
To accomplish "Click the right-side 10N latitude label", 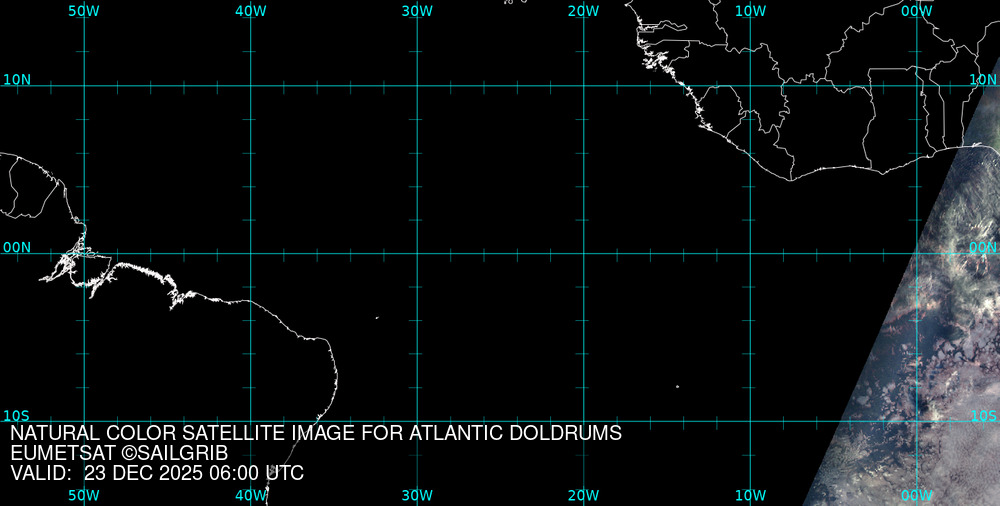I will coord(983,79).
